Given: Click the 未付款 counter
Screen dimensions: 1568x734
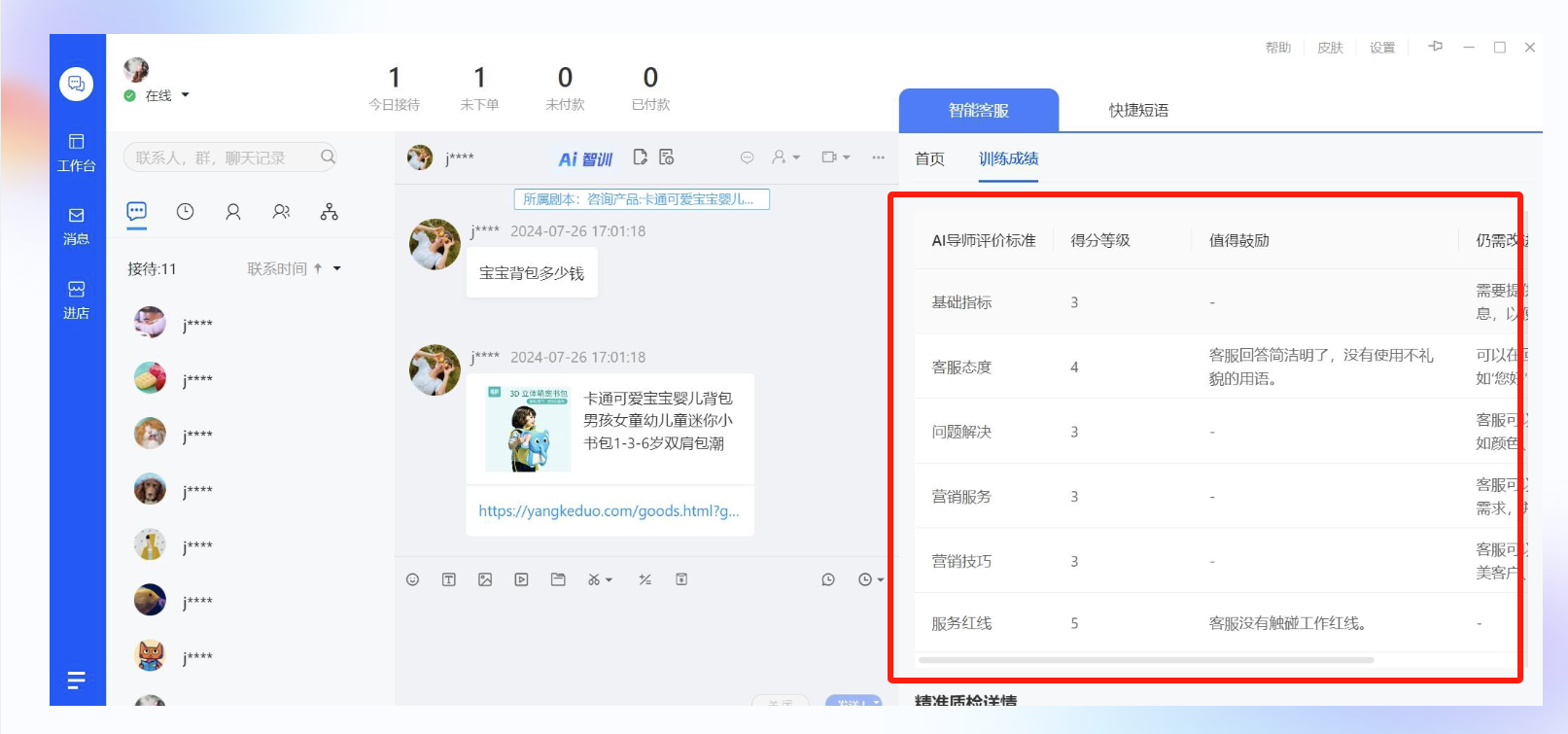Looking at the screenshot, I should pyautogui.click(x=565, y=87).
